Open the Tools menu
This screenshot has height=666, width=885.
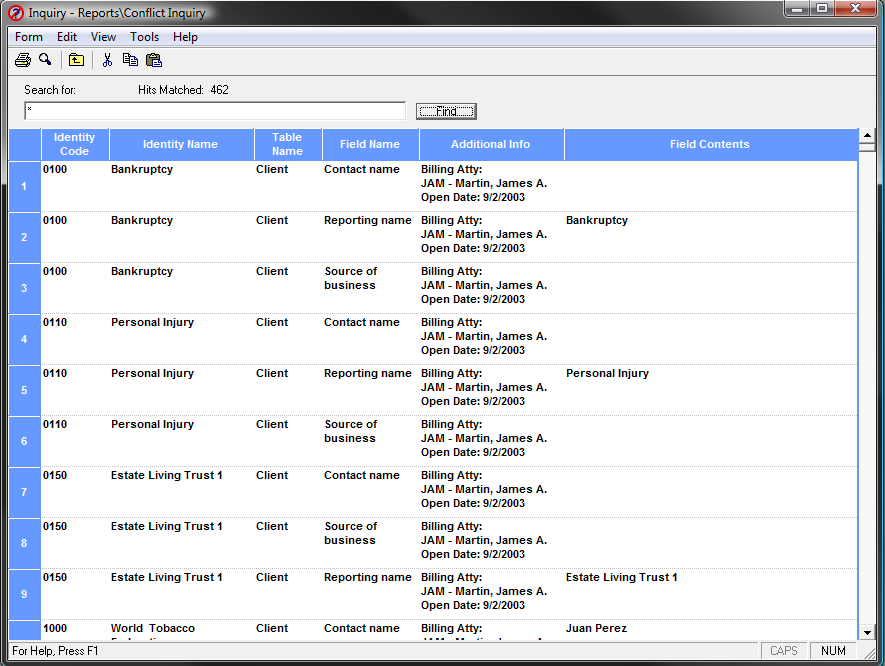[144, 37]
